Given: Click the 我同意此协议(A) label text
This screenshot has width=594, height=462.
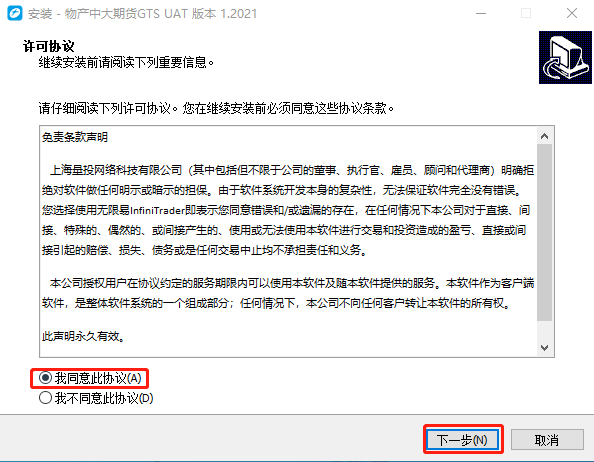Looking at the screenshot, I should [x=98, y=378].
